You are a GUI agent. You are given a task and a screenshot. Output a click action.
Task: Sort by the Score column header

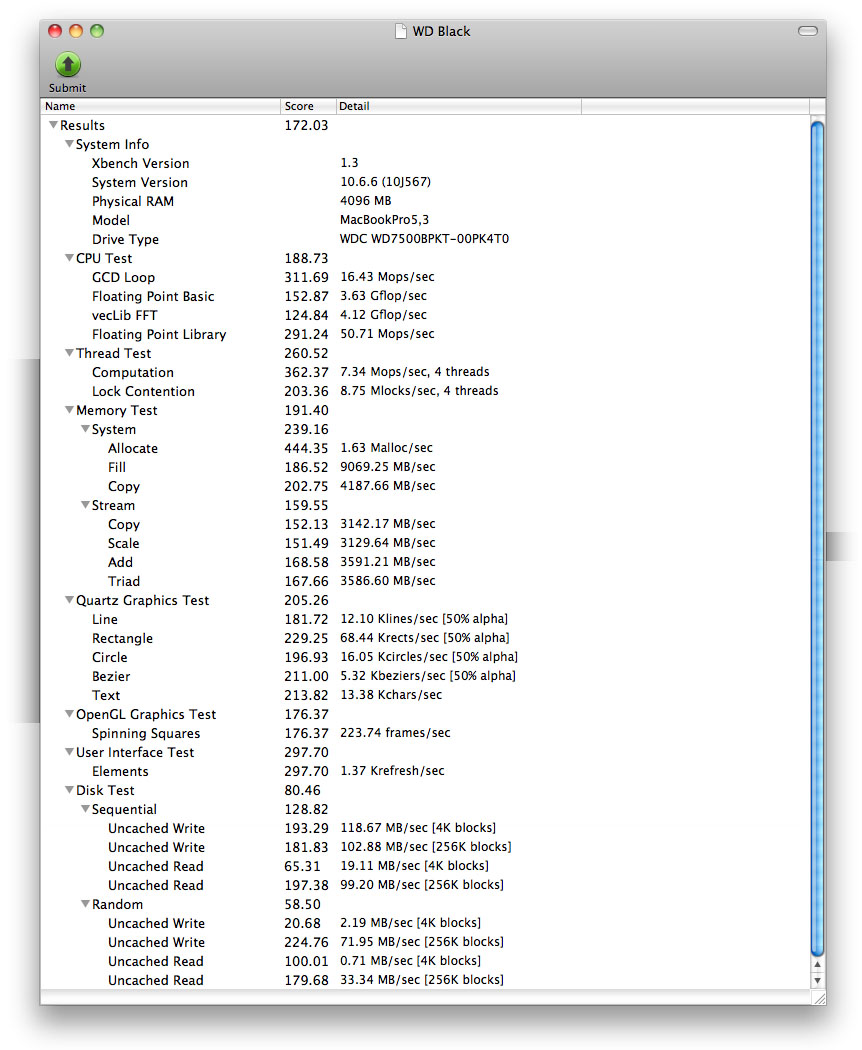tap(307, 106)
